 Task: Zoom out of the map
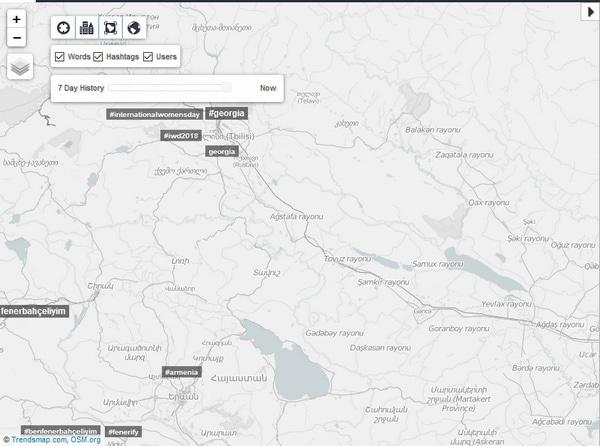click(16, 38)
